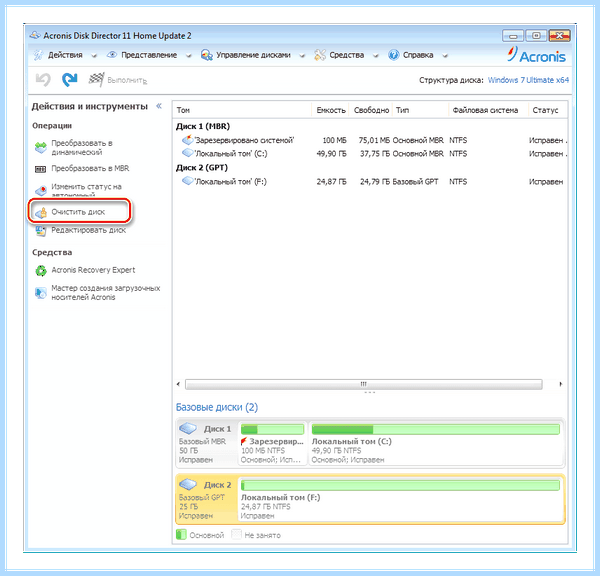Click Редактировать диск operation
600x576 pixels.
pyautogui.click(x=89, y=230)
